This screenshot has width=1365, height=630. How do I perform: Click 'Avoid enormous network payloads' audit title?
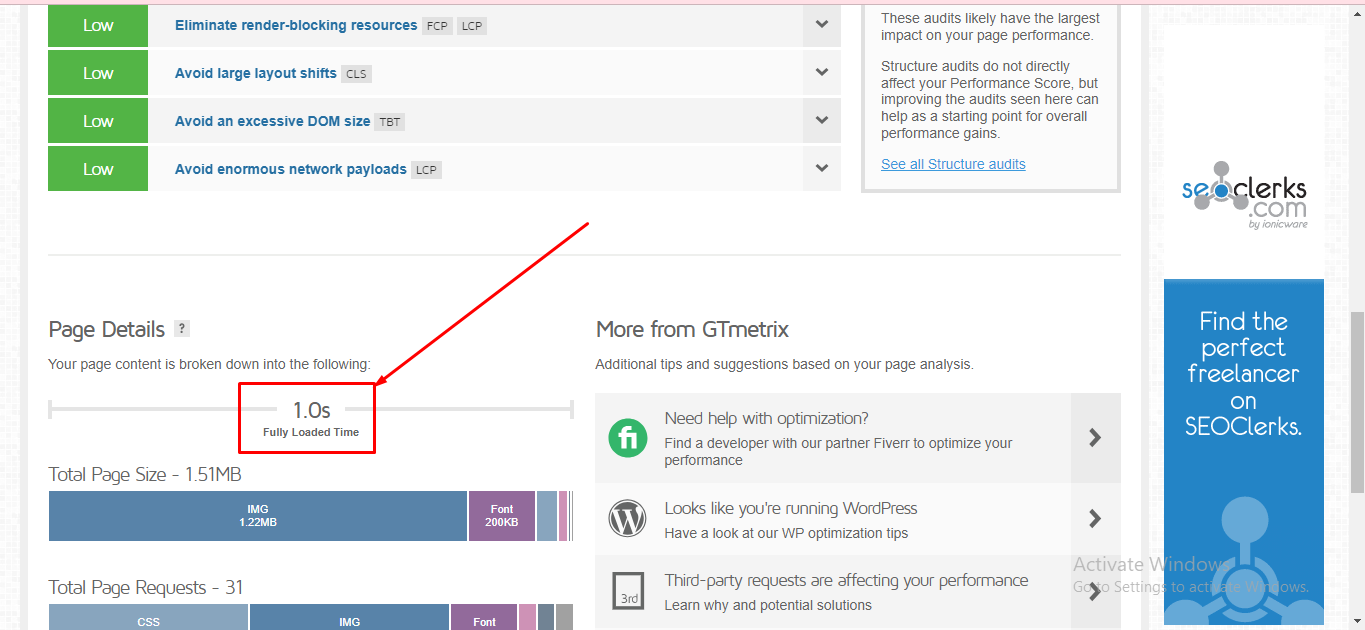pyautogui.click(x=290, y=169)
